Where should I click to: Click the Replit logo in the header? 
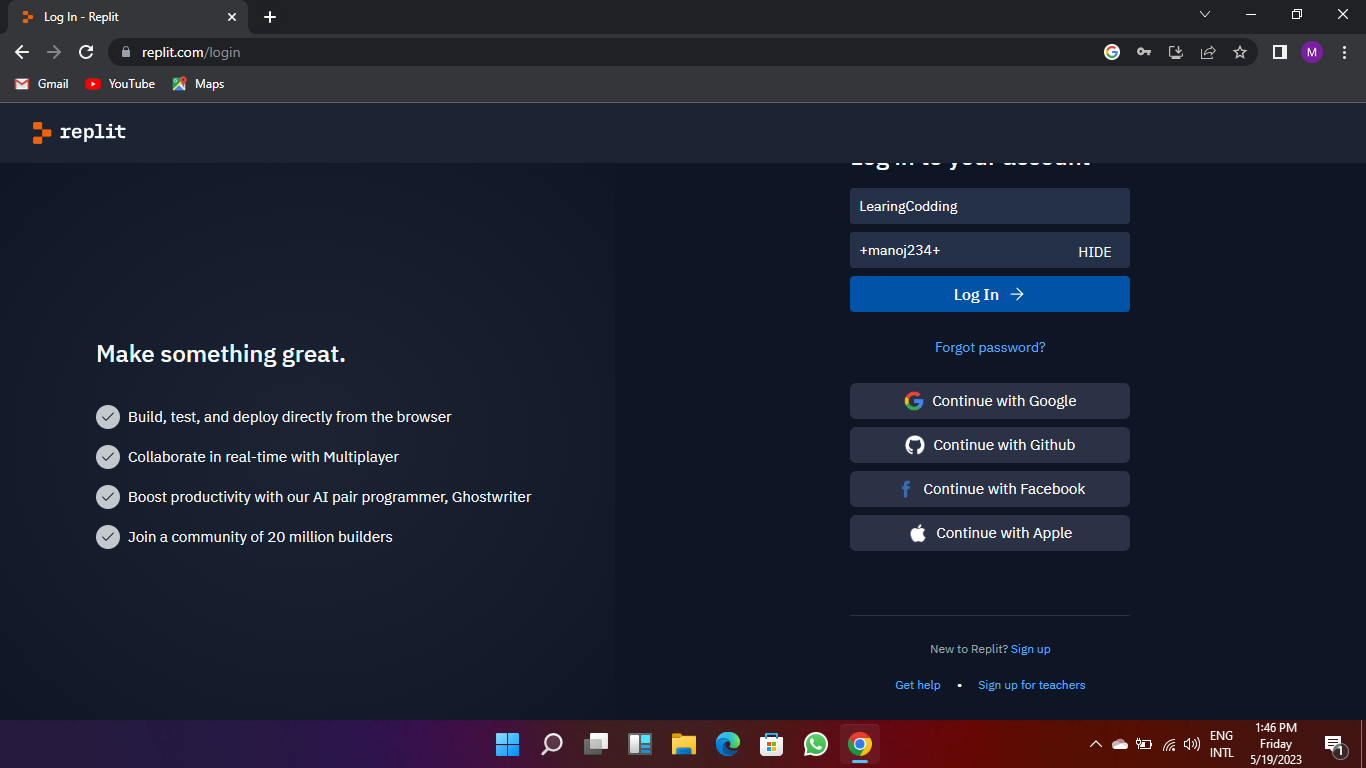(x=79, y=132)
